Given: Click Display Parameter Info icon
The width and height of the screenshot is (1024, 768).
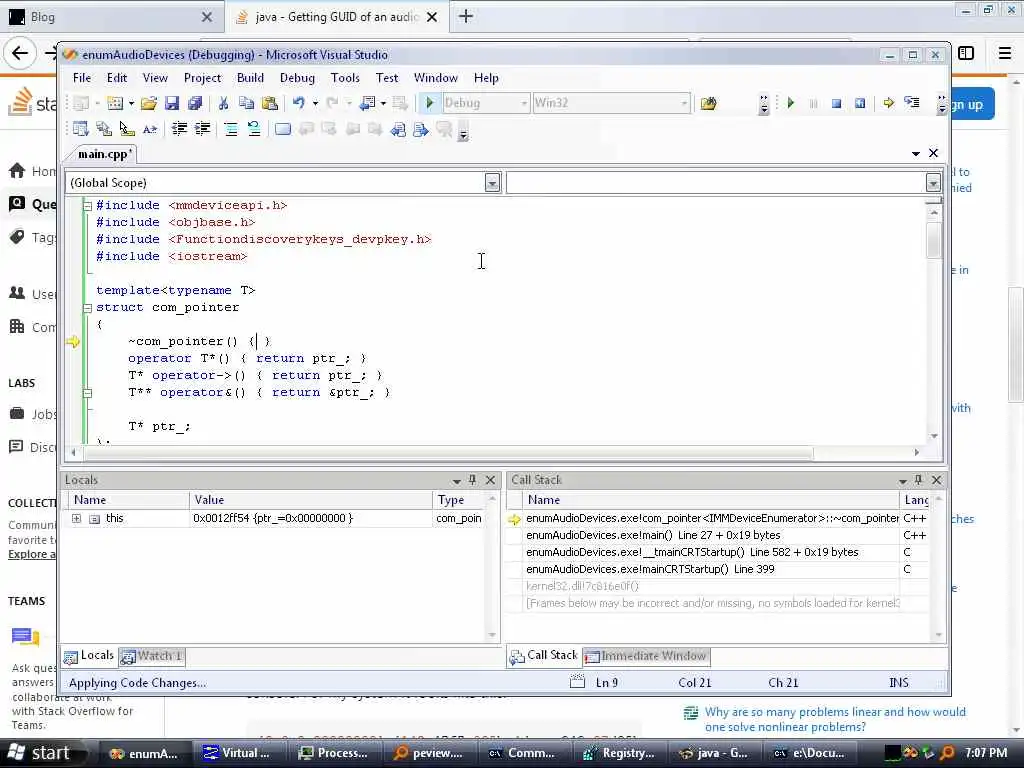Looking at the screenshot, I should 104,129.
